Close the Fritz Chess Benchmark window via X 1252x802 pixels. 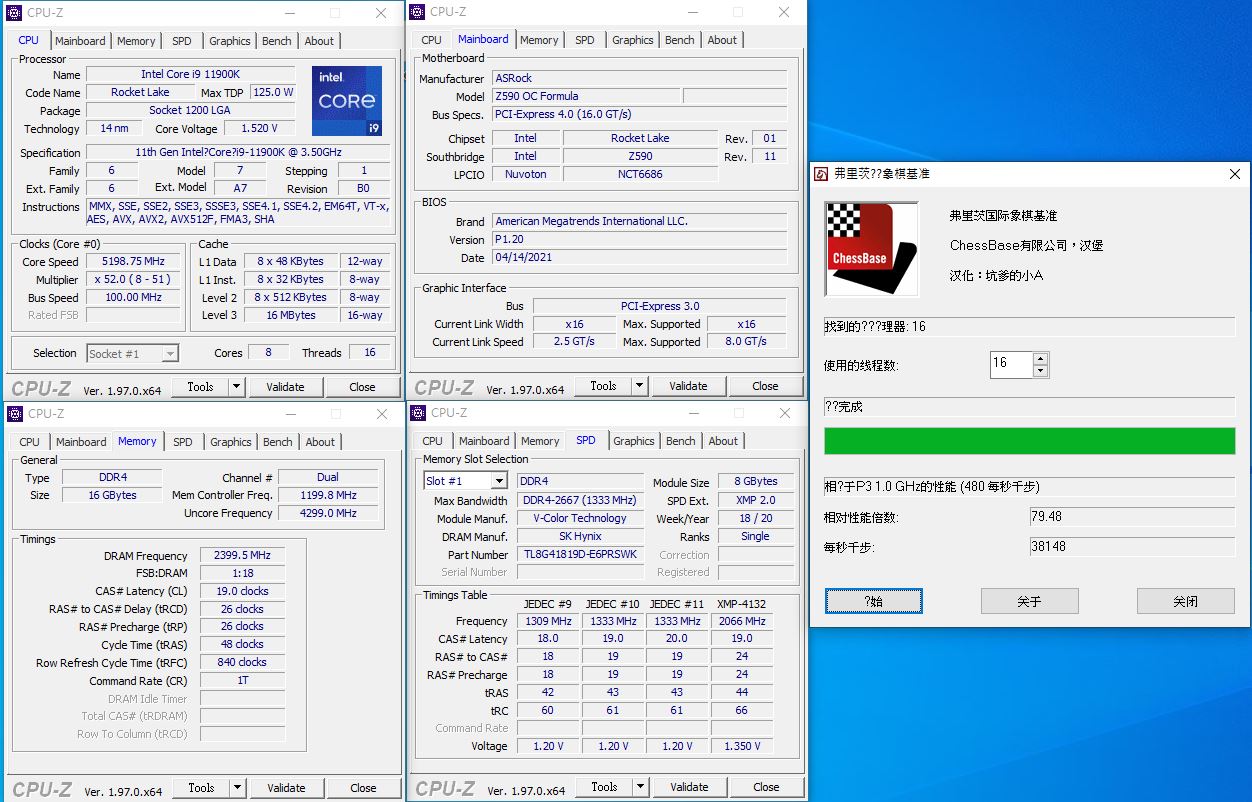click(x=1234, y=174)
